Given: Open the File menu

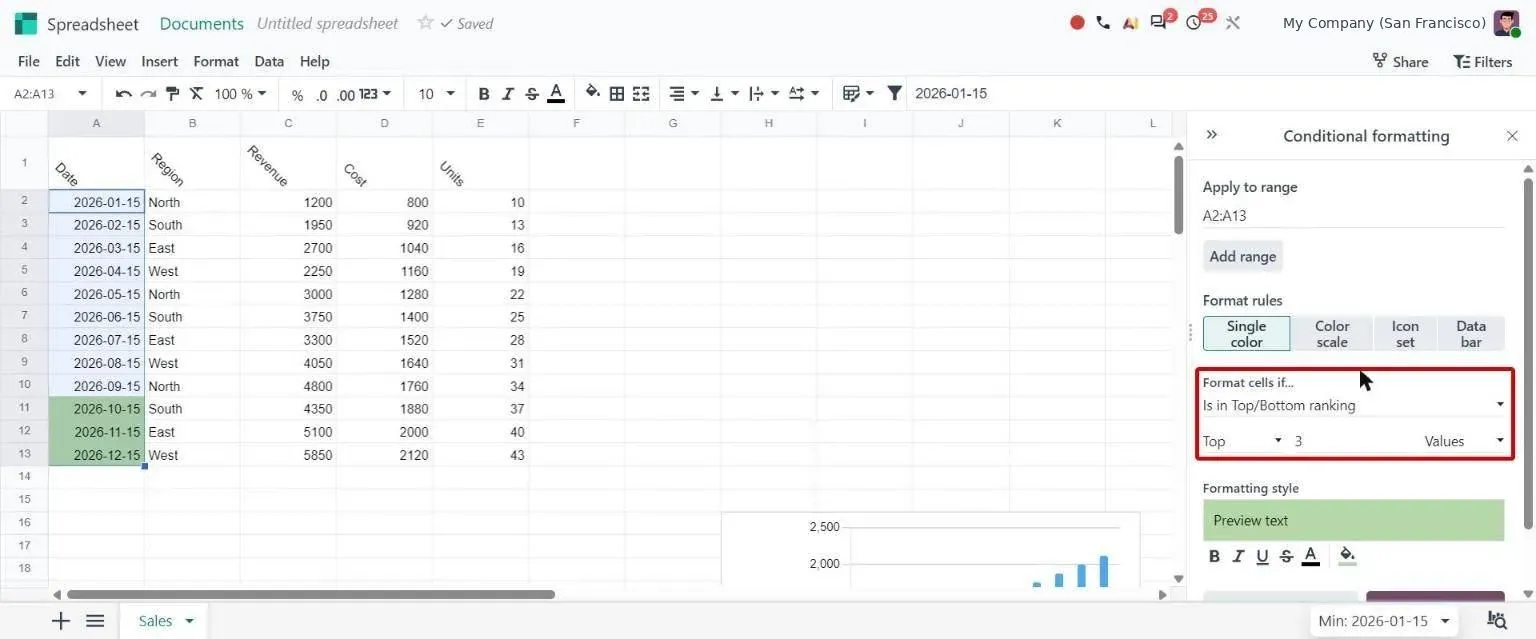Looking at the screenshot, I should [x=29, y=61].
